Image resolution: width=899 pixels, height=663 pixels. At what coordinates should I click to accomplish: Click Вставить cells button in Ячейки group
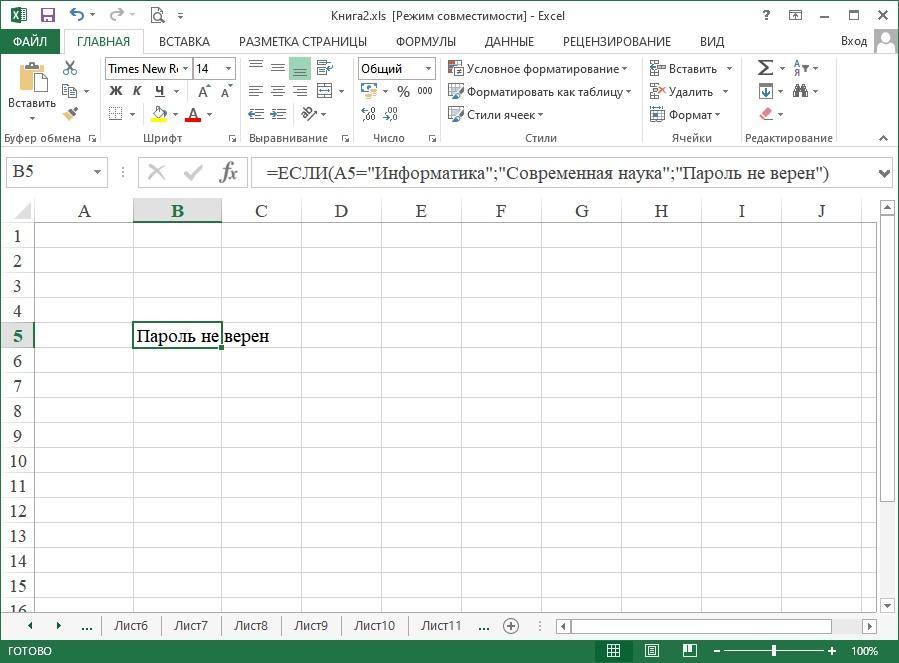tap(685, 68)
